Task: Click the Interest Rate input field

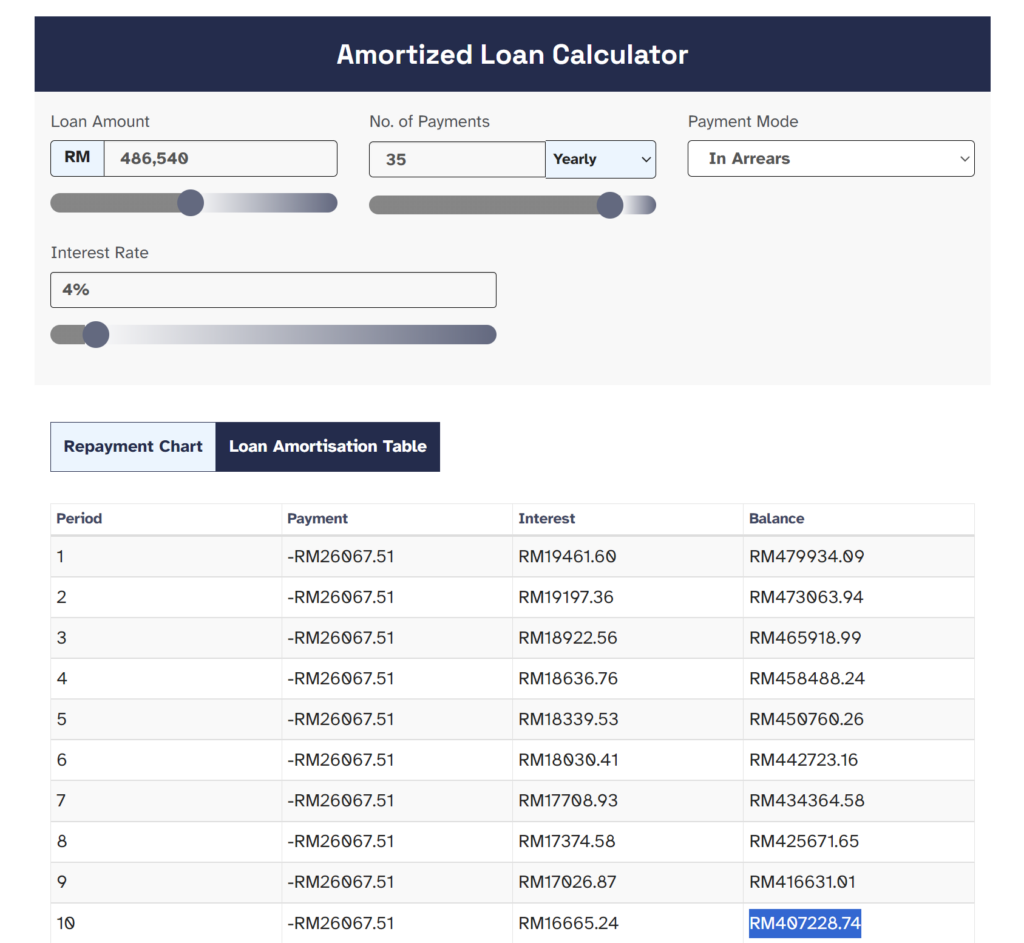Action: [273, 290]
